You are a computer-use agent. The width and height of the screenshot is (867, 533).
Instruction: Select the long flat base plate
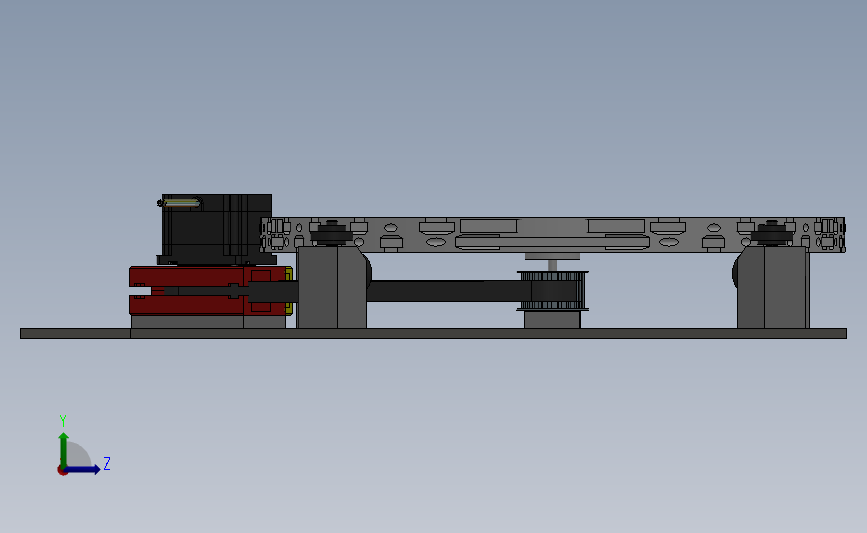click(434, 333)
